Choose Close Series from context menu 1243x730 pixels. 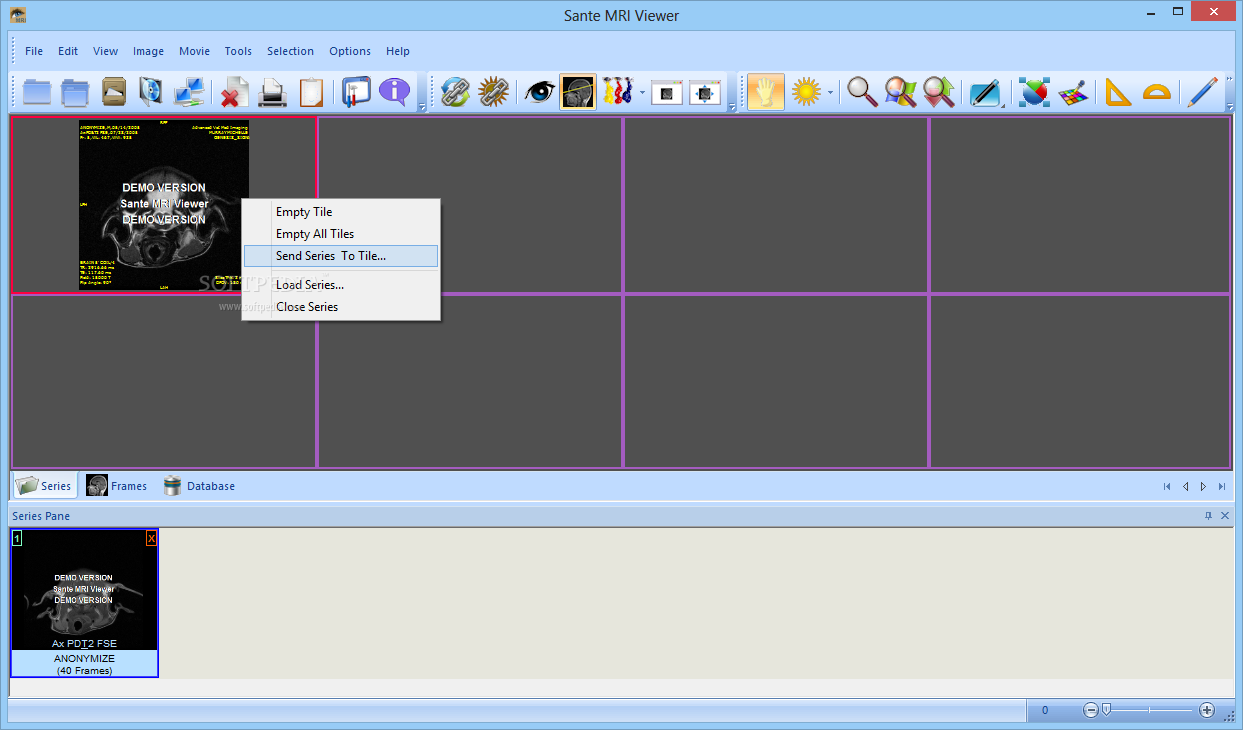point(341,307)
